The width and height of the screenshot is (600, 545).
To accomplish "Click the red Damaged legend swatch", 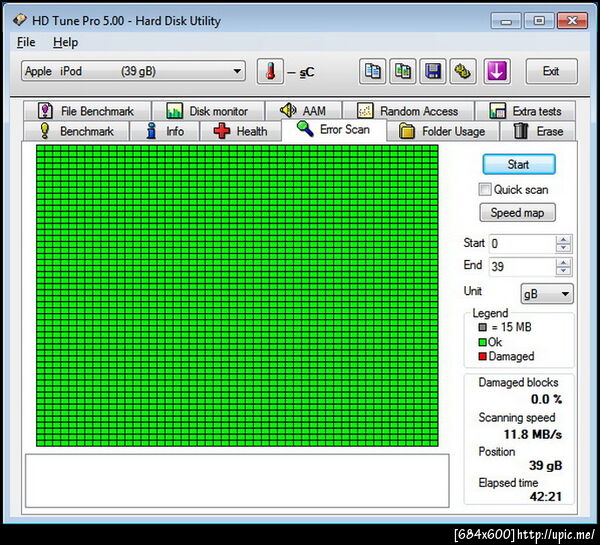I will click(482, 357).
